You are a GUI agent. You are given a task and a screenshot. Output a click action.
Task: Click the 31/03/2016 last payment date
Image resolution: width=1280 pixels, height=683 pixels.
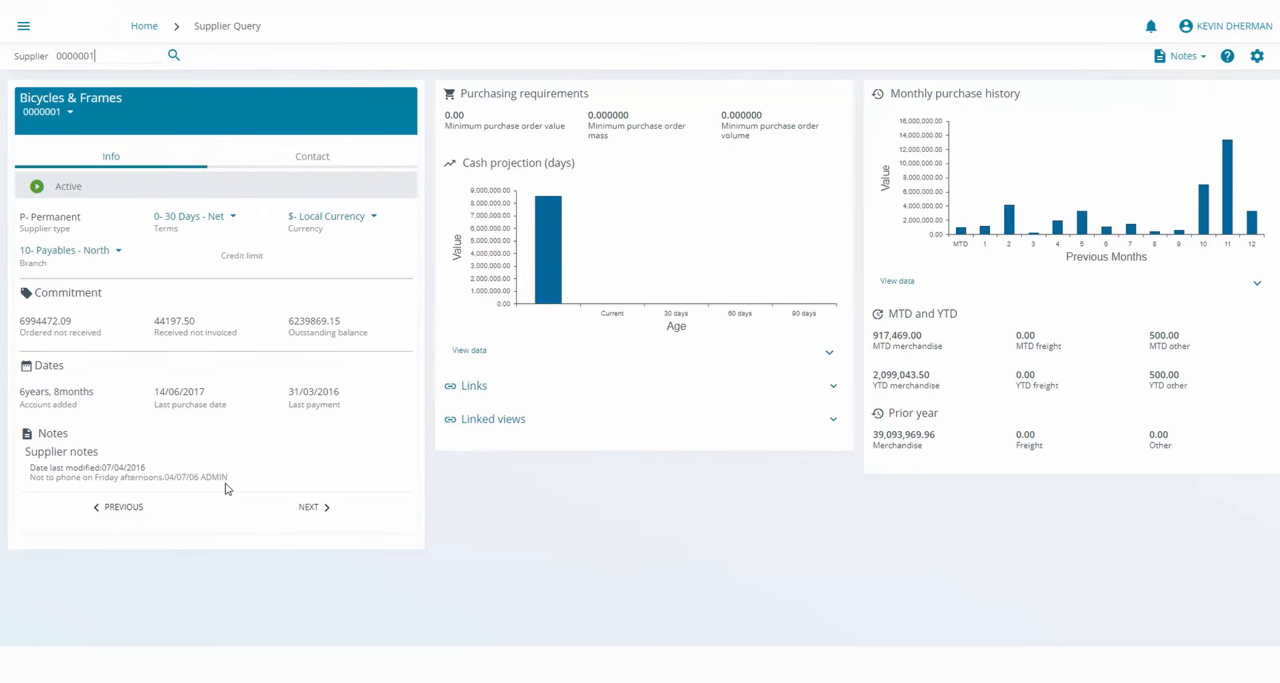[x=313, y=392]
